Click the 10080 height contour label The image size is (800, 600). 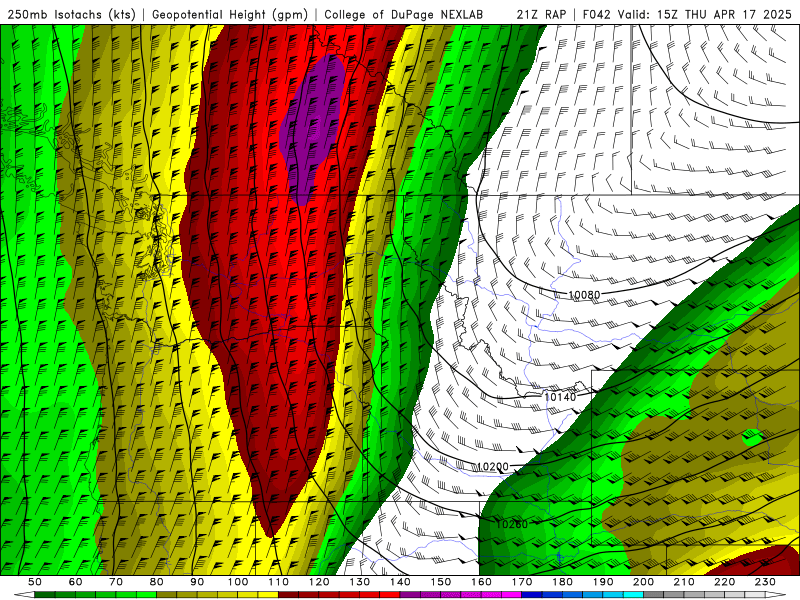[584, 294]
